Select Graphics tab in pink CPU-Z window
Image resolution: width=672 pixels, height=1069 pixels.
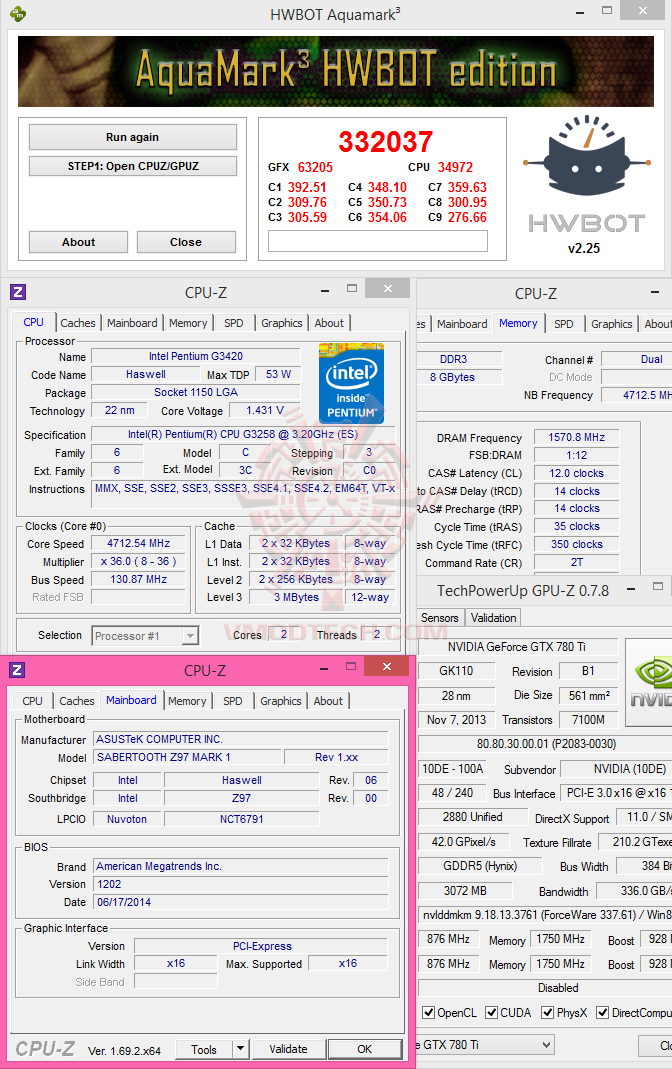(x=280, y=701)
